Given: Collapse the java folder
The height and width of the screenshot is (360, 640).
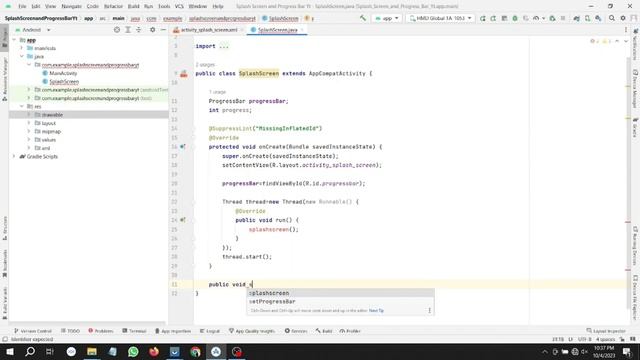Looking at the screenshot, I should [22, 56].
